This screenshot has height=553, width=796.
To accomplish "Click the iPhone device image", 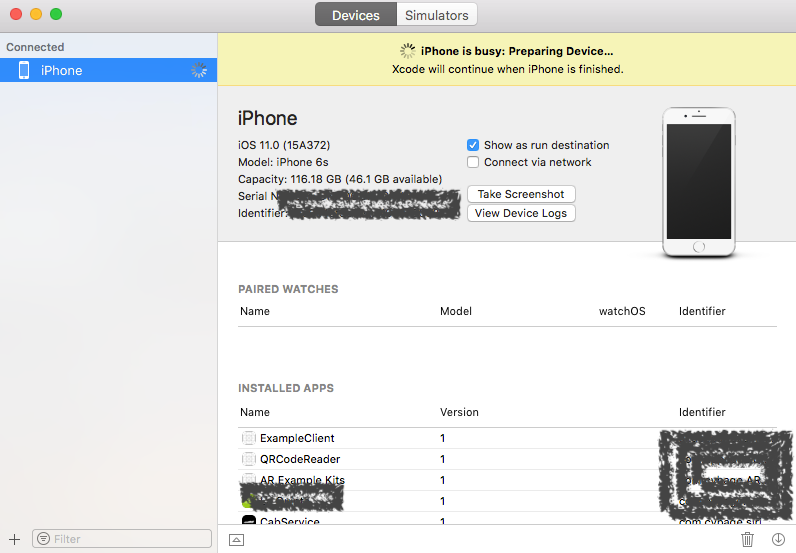I will pos(699,182).
